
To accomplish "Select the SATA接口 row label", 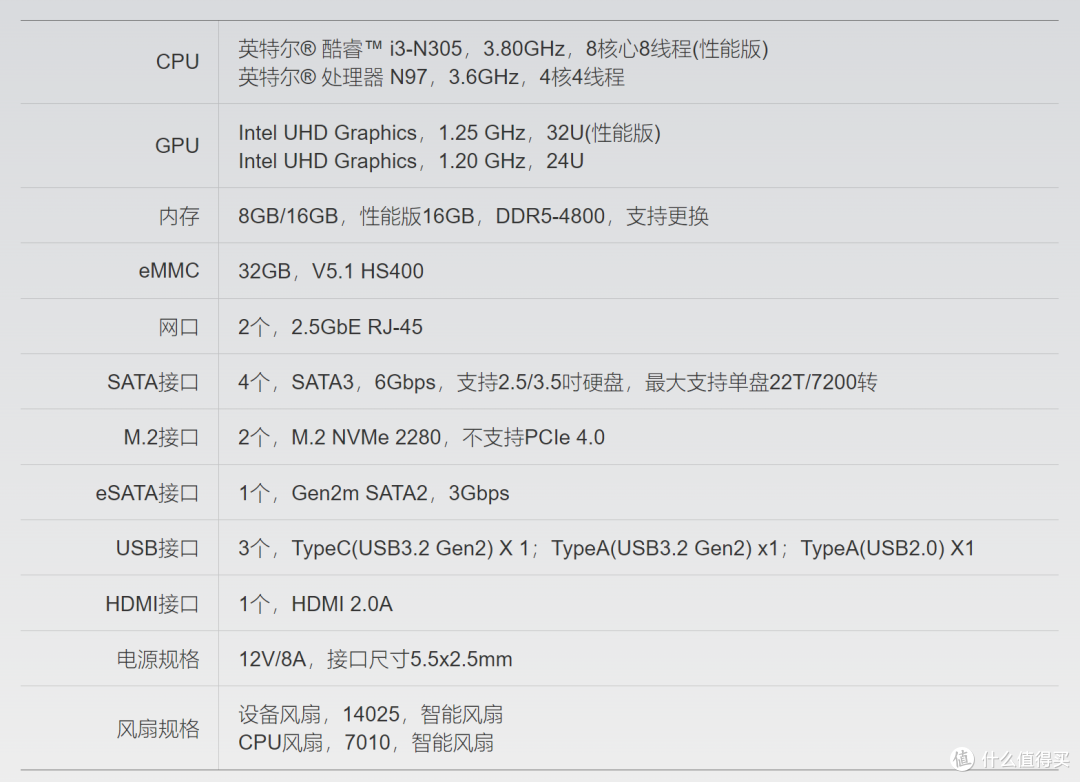I will (x=153, y=382).
